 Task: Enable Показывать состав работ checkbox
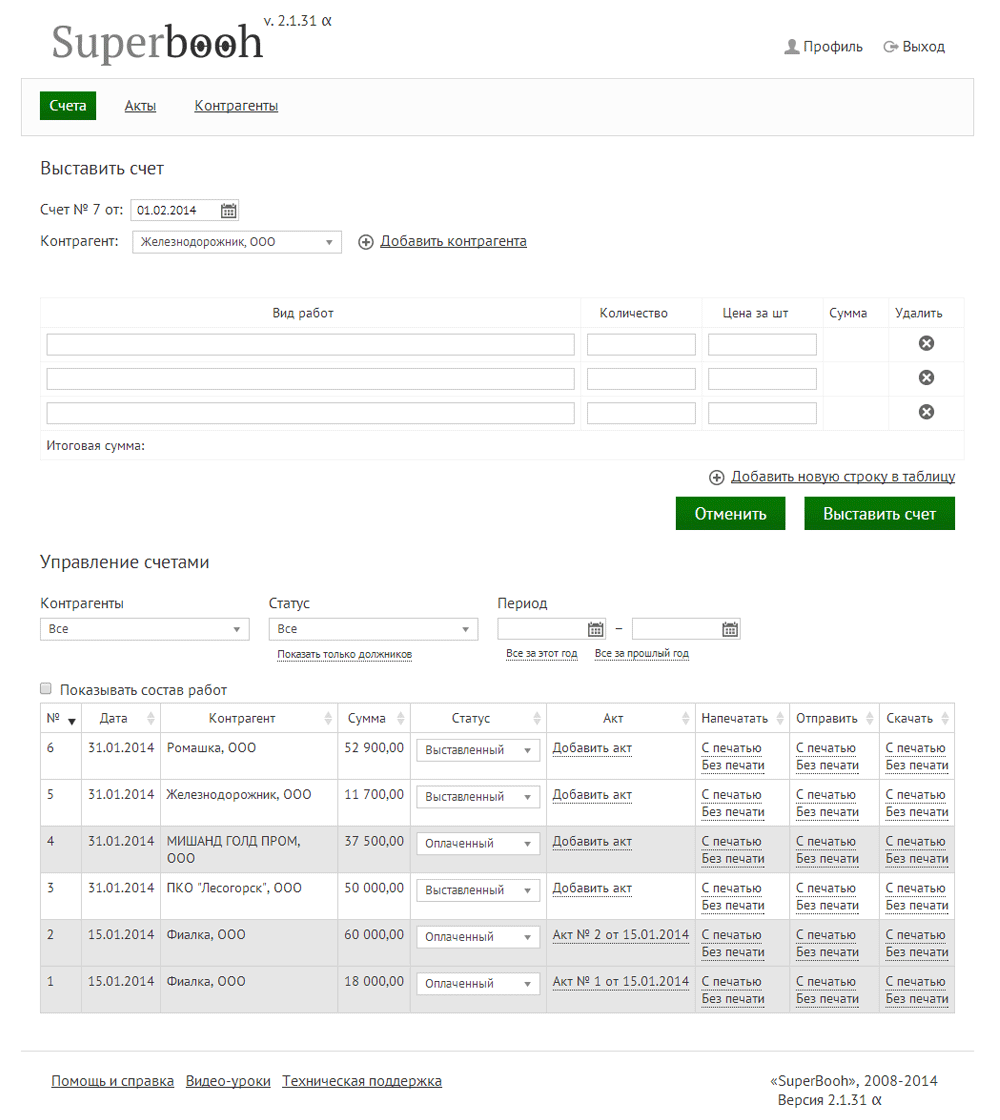(x=46, y=689)
